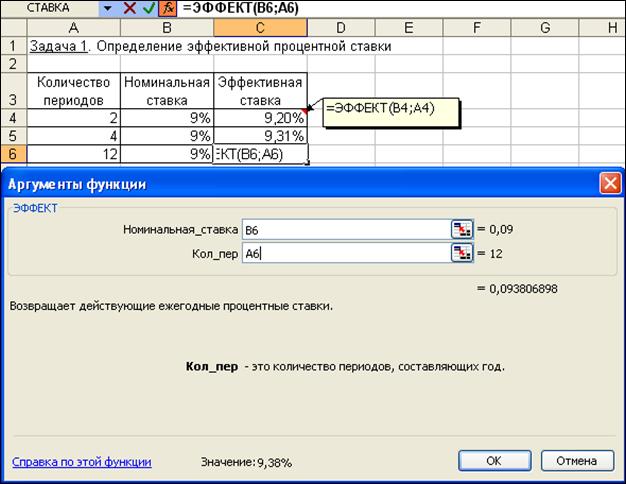The image size is (626, 484).
Task: Click the fx insert function icon
Action: point(167,8)
